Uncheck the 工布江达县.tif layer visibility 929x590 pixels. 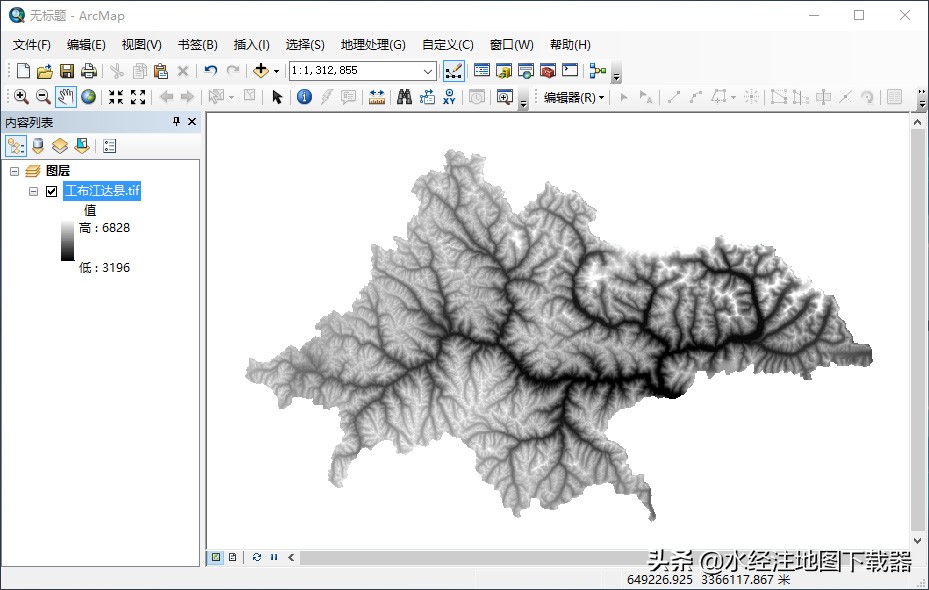point(52,191)
